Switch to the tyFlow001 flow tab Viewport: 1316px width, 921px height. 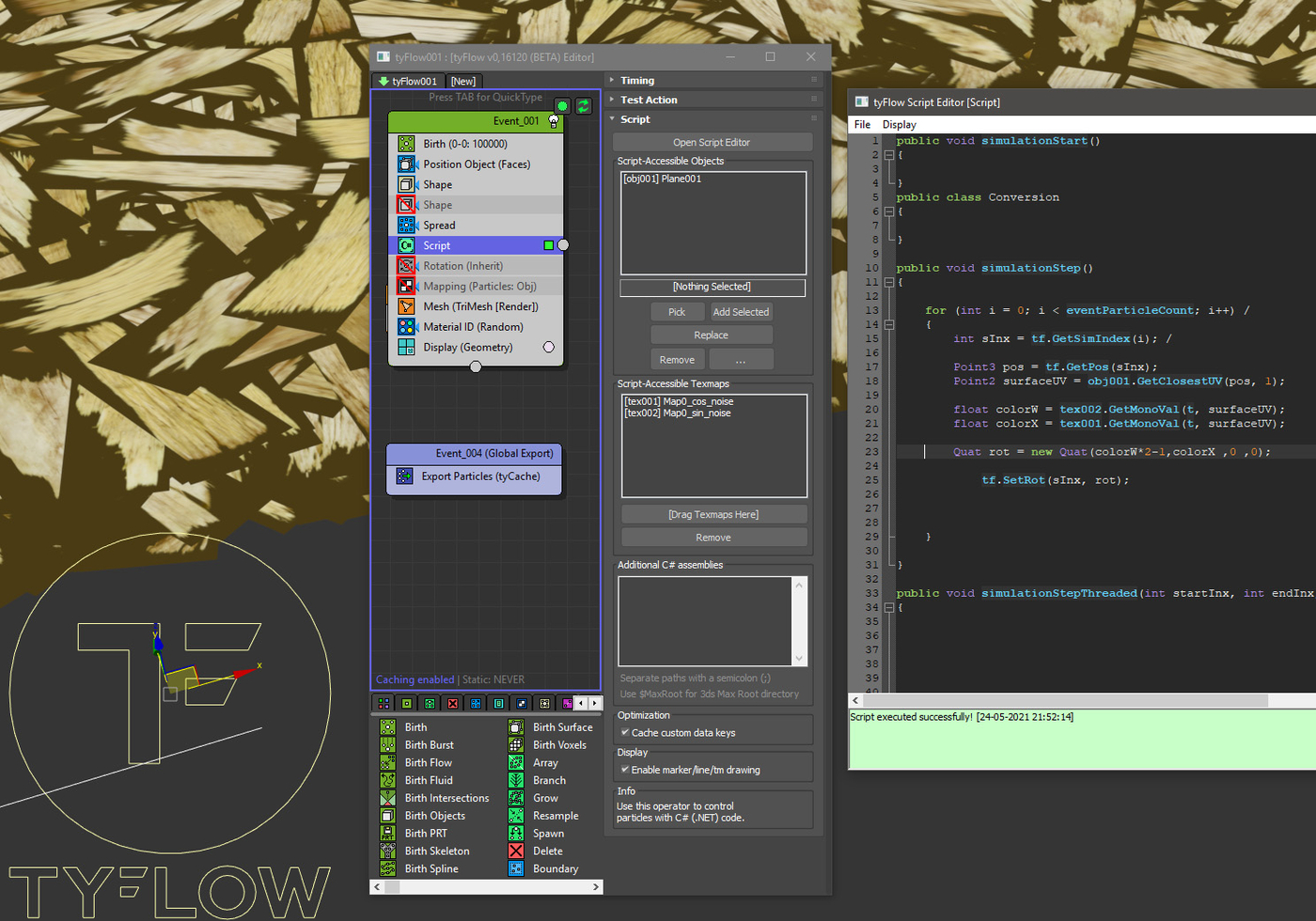[x=408, y=82]
